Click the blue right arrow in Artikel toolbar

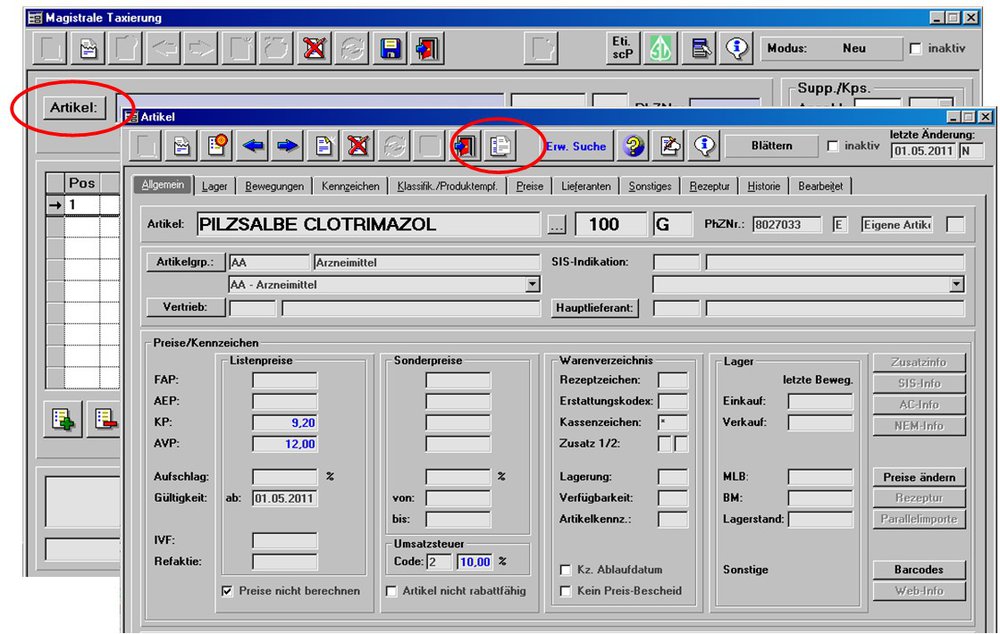(288, 146)
